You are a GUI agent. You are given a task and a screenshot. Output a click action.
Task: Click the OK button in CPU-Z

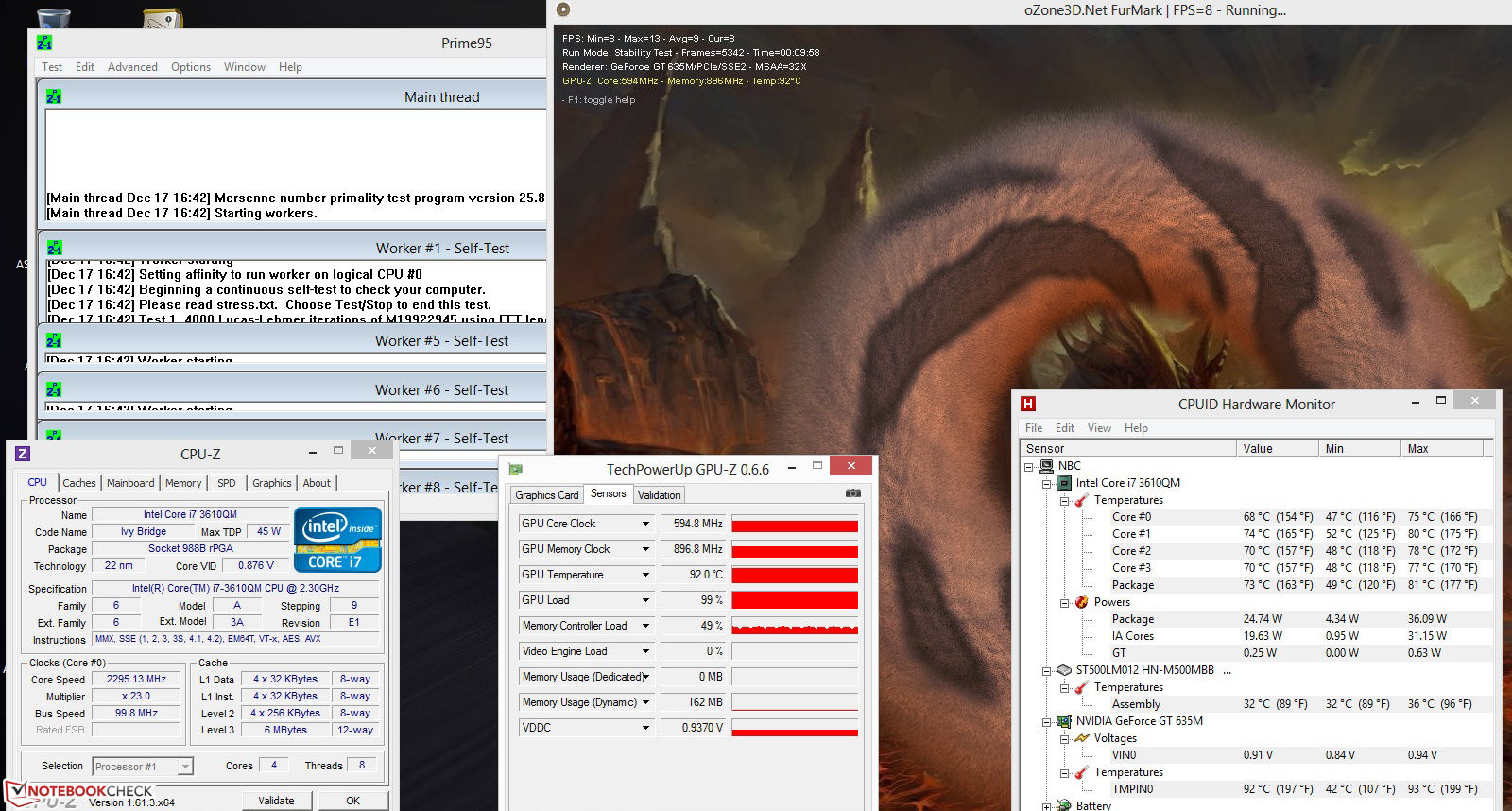click(x=352, y=801)
